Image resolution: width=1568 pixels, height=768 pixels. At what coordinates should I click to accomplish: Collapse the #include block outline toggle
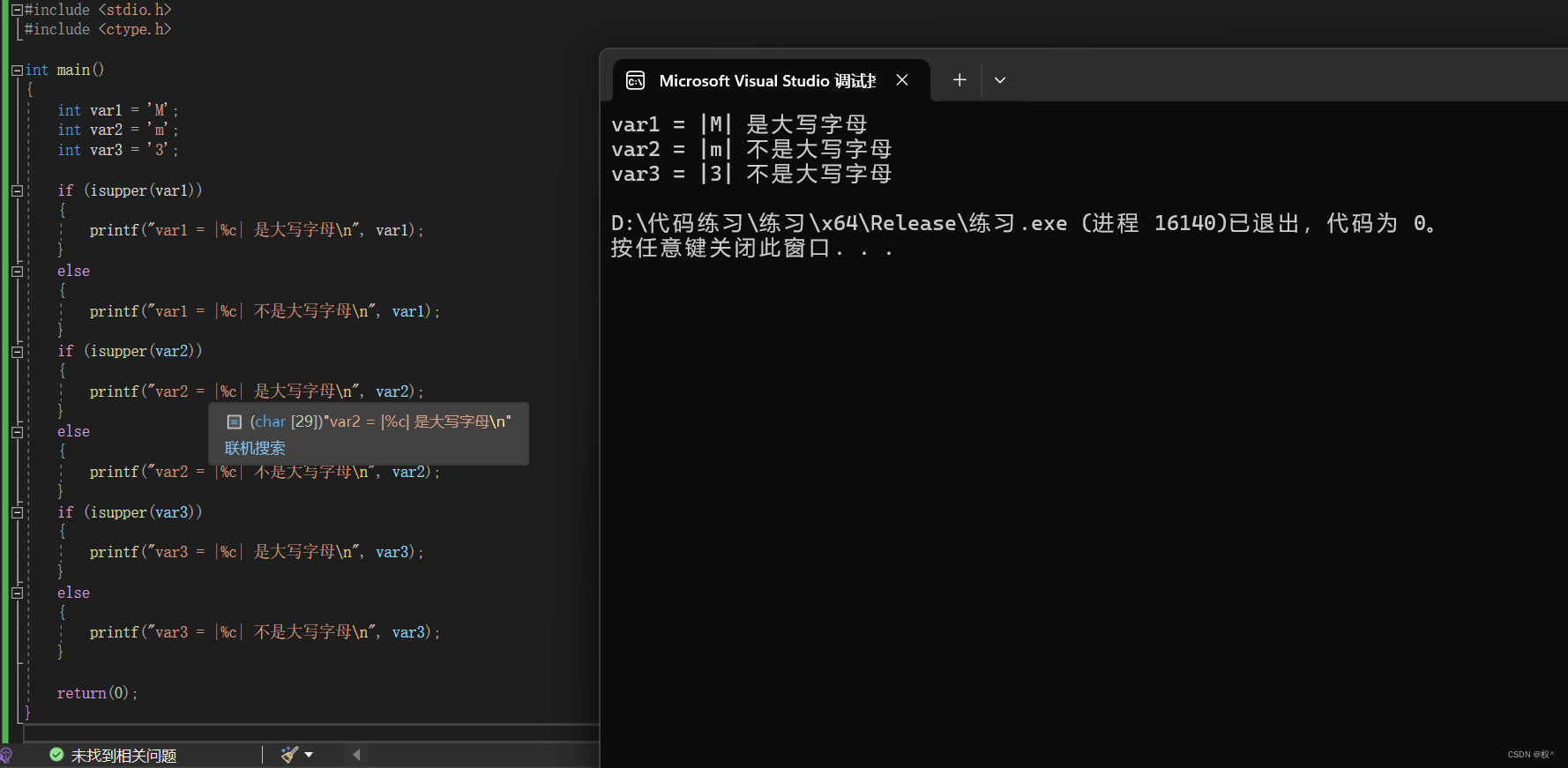click(x=17, y=10)
